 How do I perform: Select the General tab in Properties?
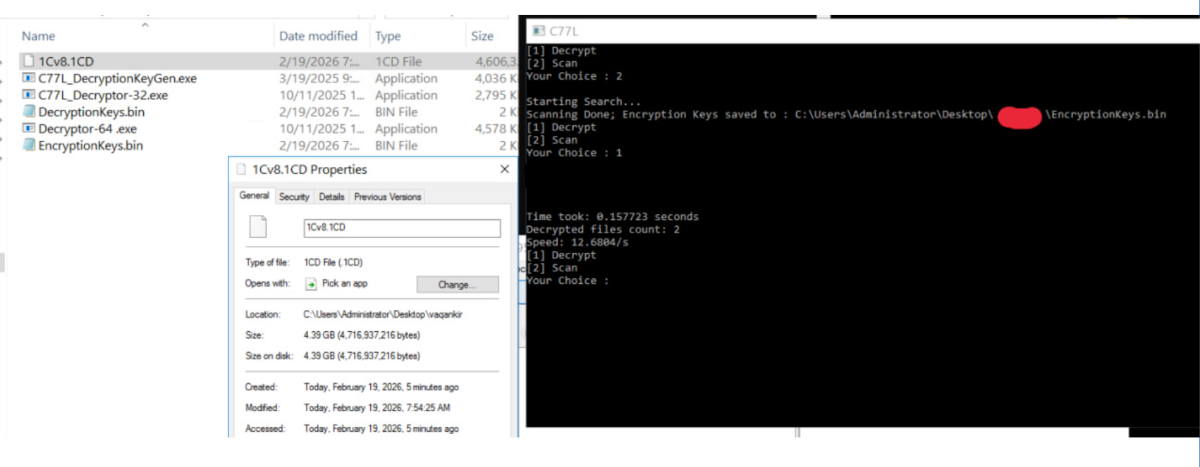click(x=254, y=196)
